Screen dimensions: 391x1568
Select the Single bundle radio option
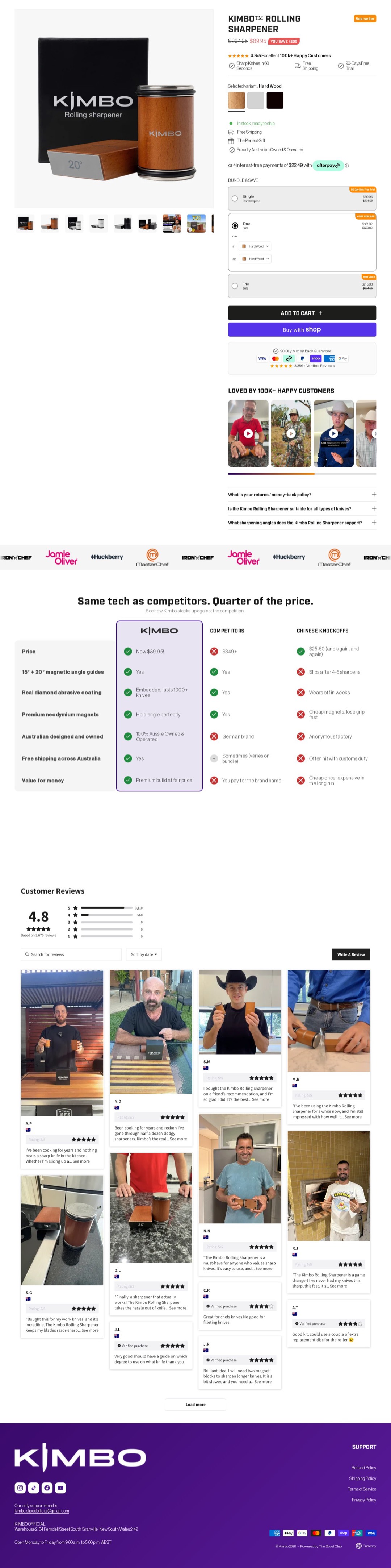[235, 199]
